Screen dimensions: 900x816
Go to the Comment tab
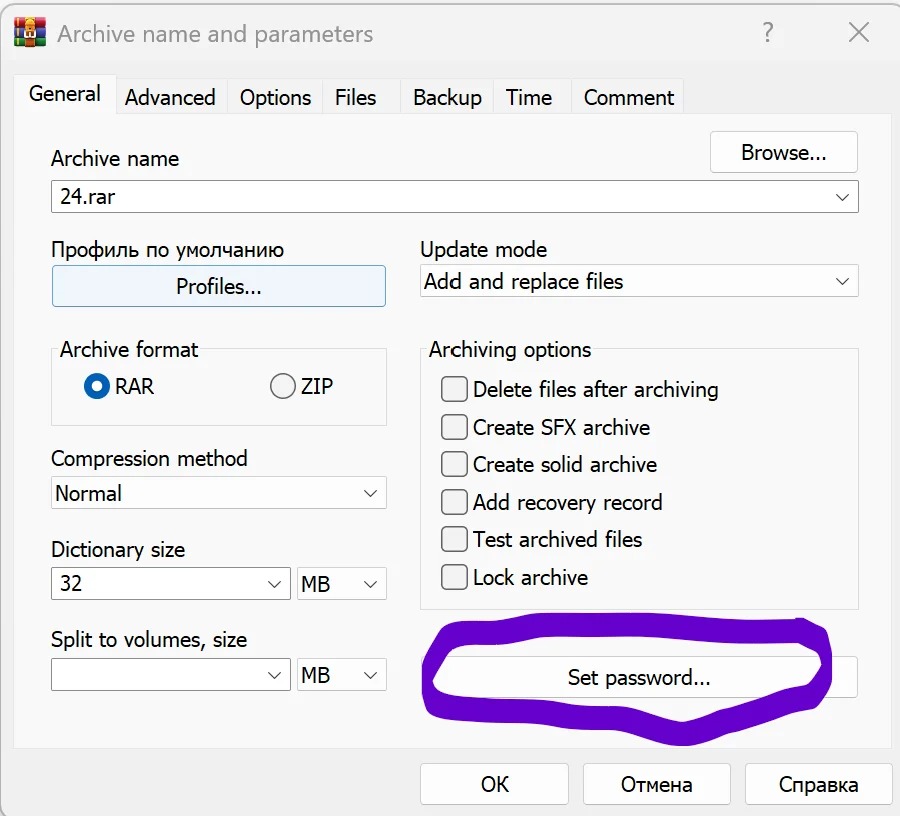click(629, 97)
